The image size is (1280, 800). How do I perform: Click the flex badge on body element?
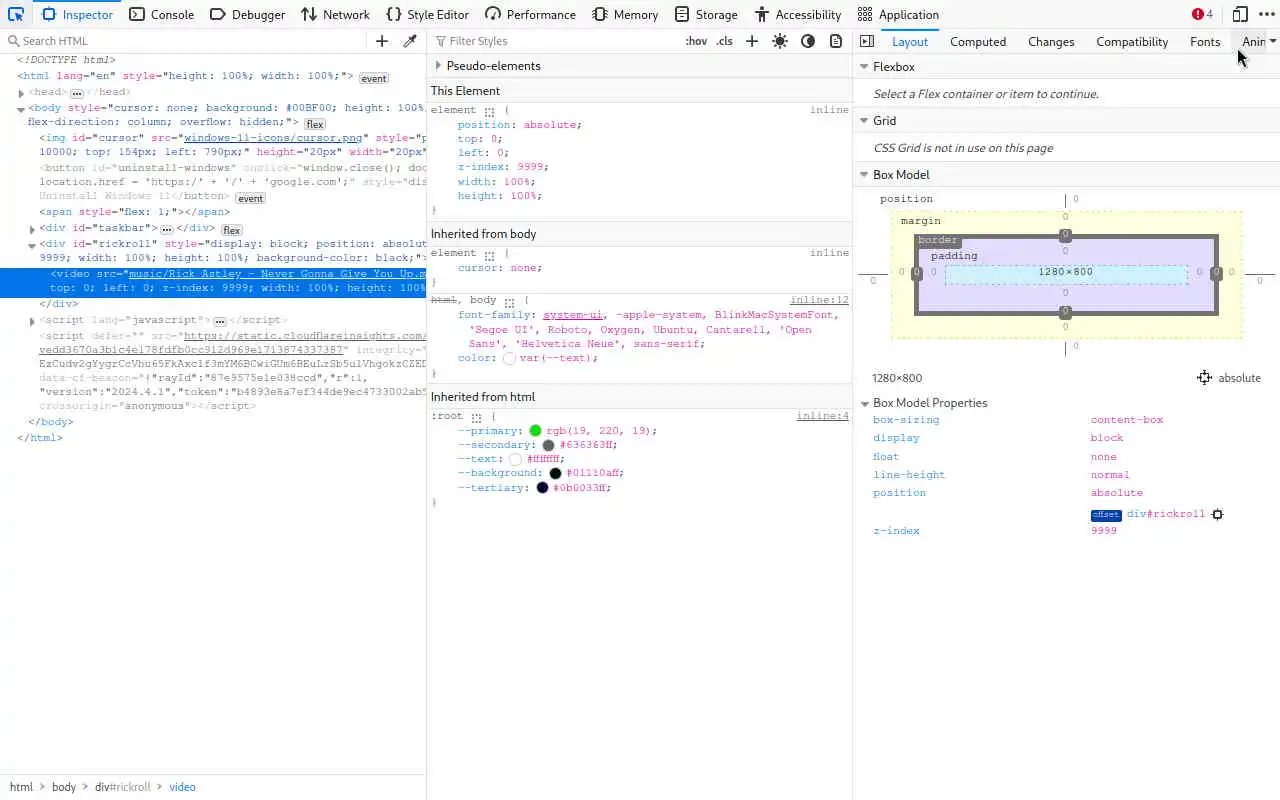coord(315,124)
